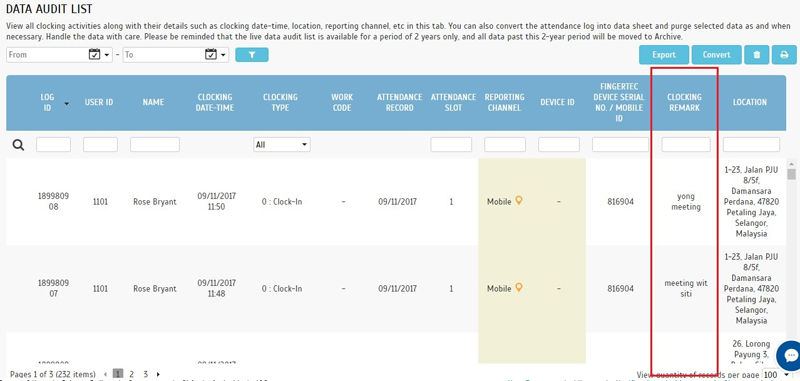
Task: Open the From date calendar icon
Action: (x=94, y=54)
